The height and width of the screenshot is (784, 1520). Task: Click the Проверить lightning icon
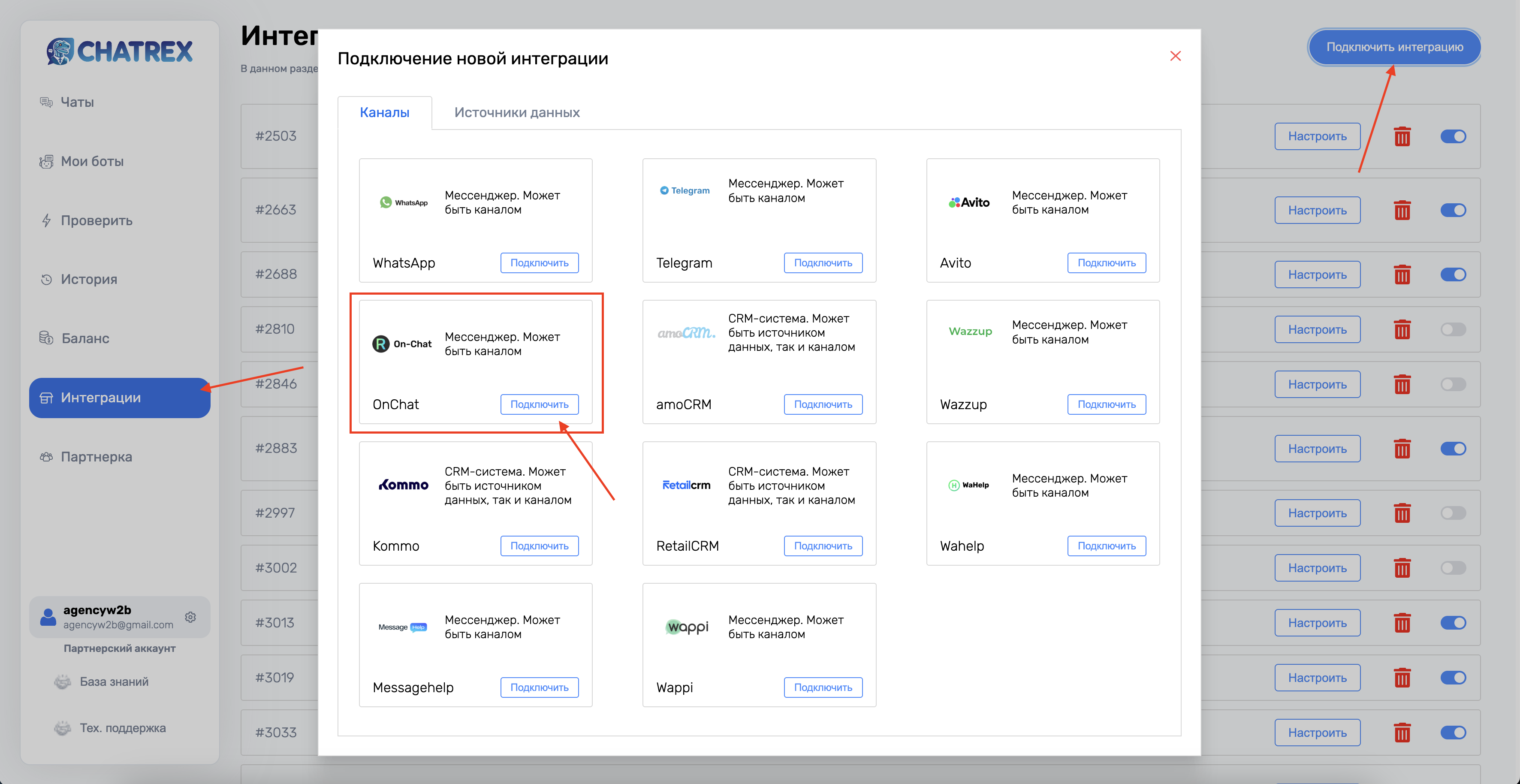(x=46, y=220)
